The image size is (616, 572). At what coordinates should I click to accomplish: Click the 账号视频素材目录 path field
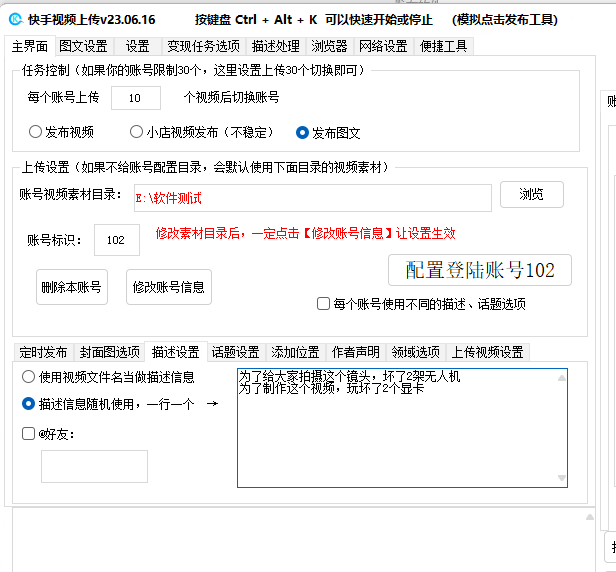pos(313,198)
